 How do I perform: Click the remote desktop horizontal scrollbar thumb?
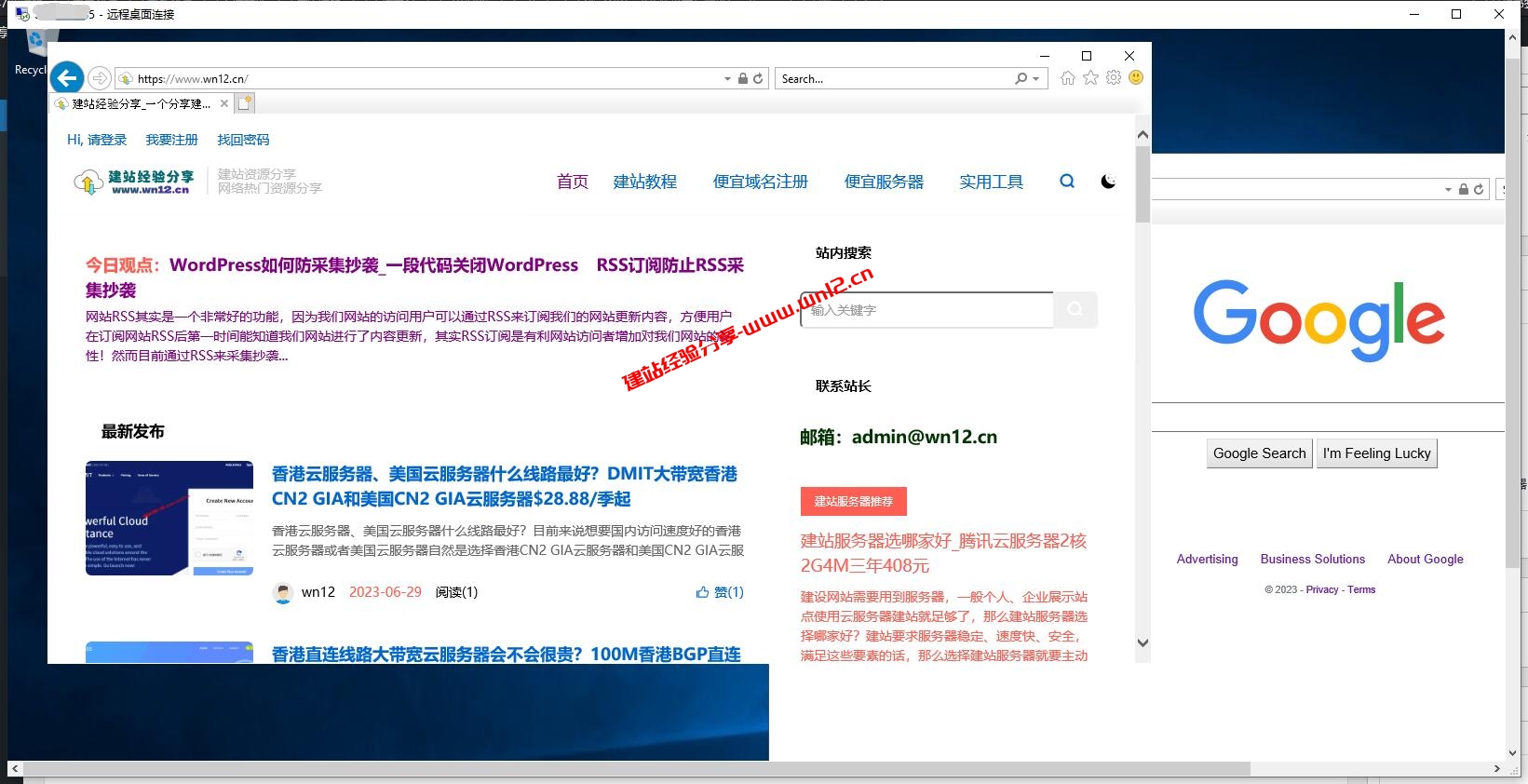637,769
